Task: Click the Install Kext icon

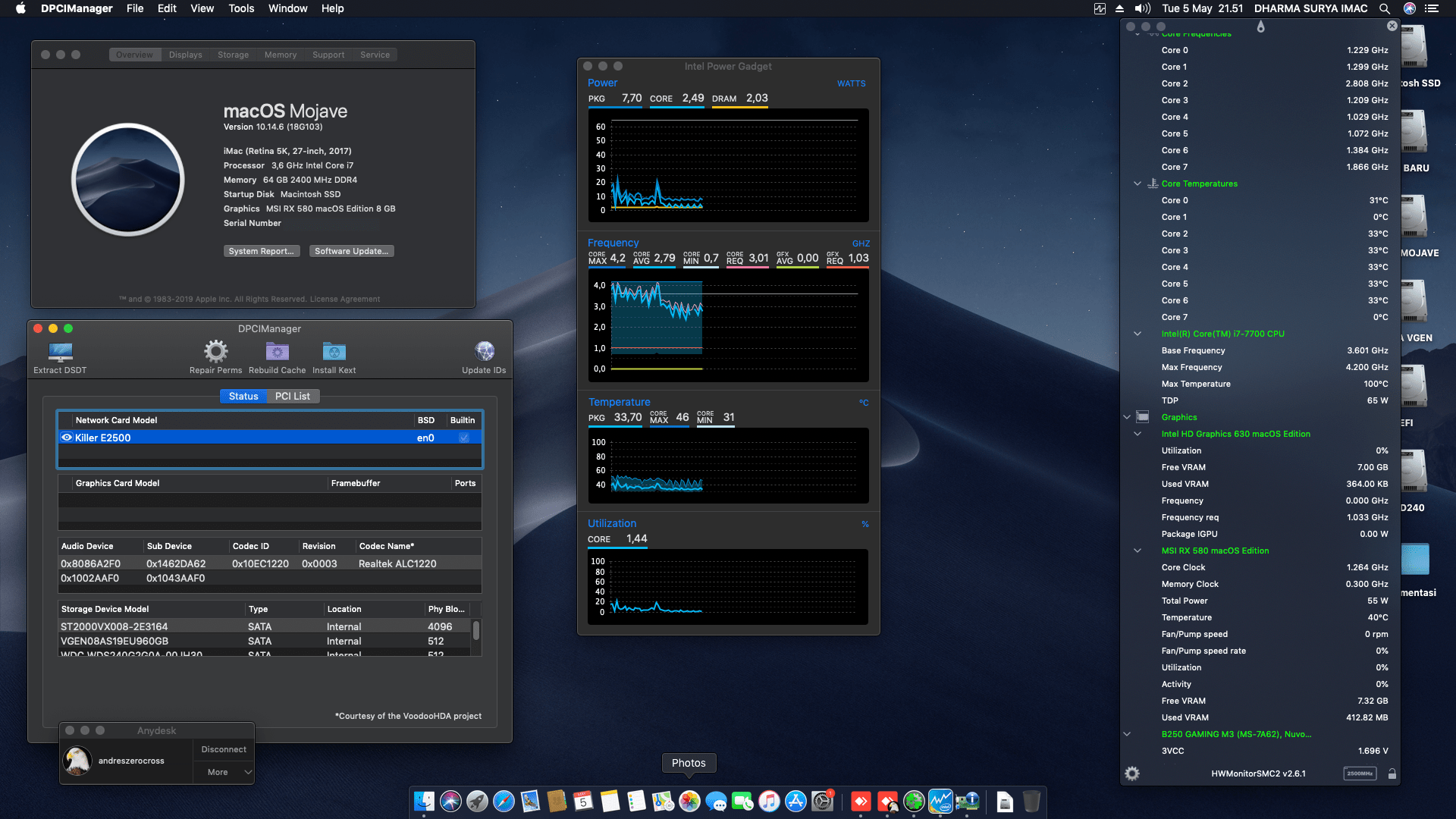Action: coord(334,352)
